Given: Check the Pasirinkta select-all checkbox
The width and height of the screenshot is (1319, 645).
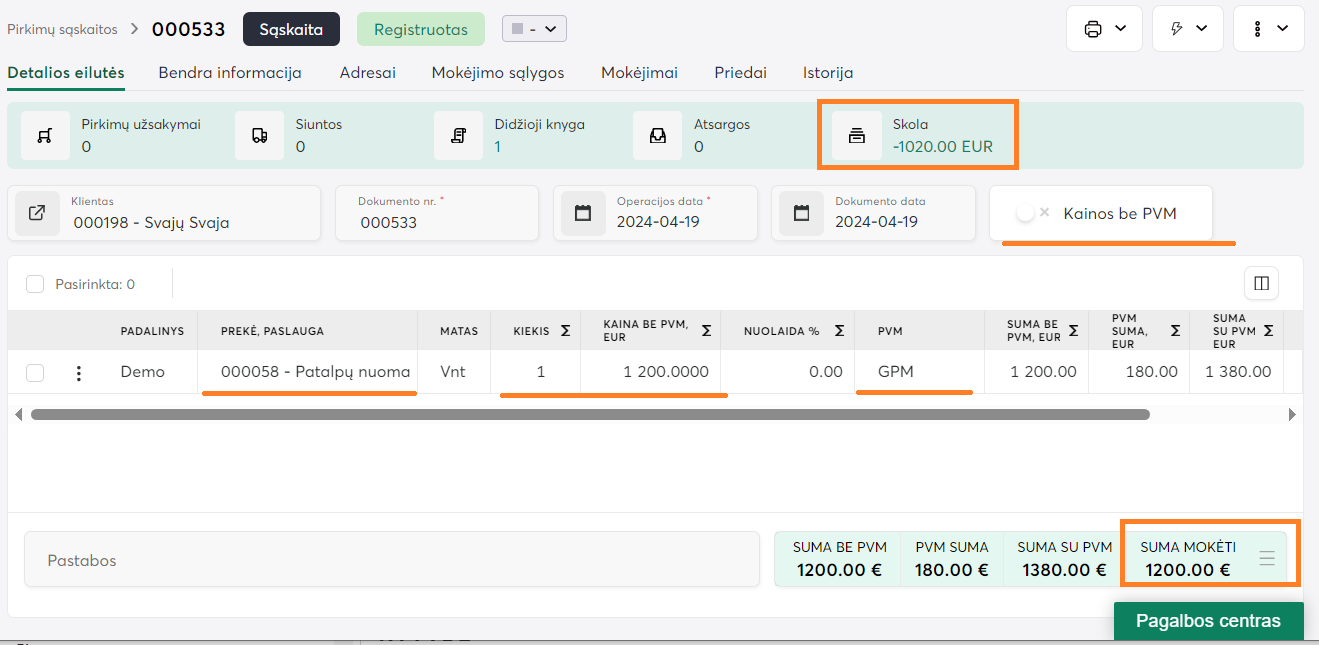Looking at the screenshot, I should pyautogui.click(x=35, y=284).
